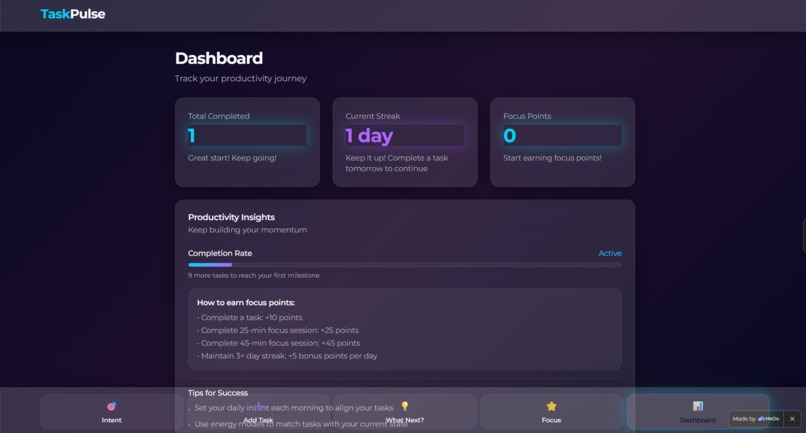Viewport: 806px width, 433px height.
Task: Click 9 more tasks milestone text
Action: [x=253, y=275]
